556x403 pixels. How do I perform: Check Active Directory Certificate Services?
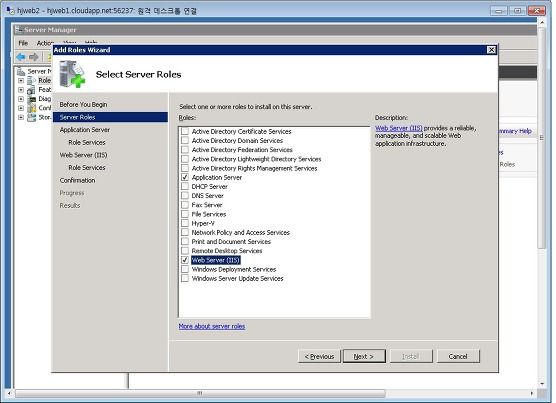185,131
